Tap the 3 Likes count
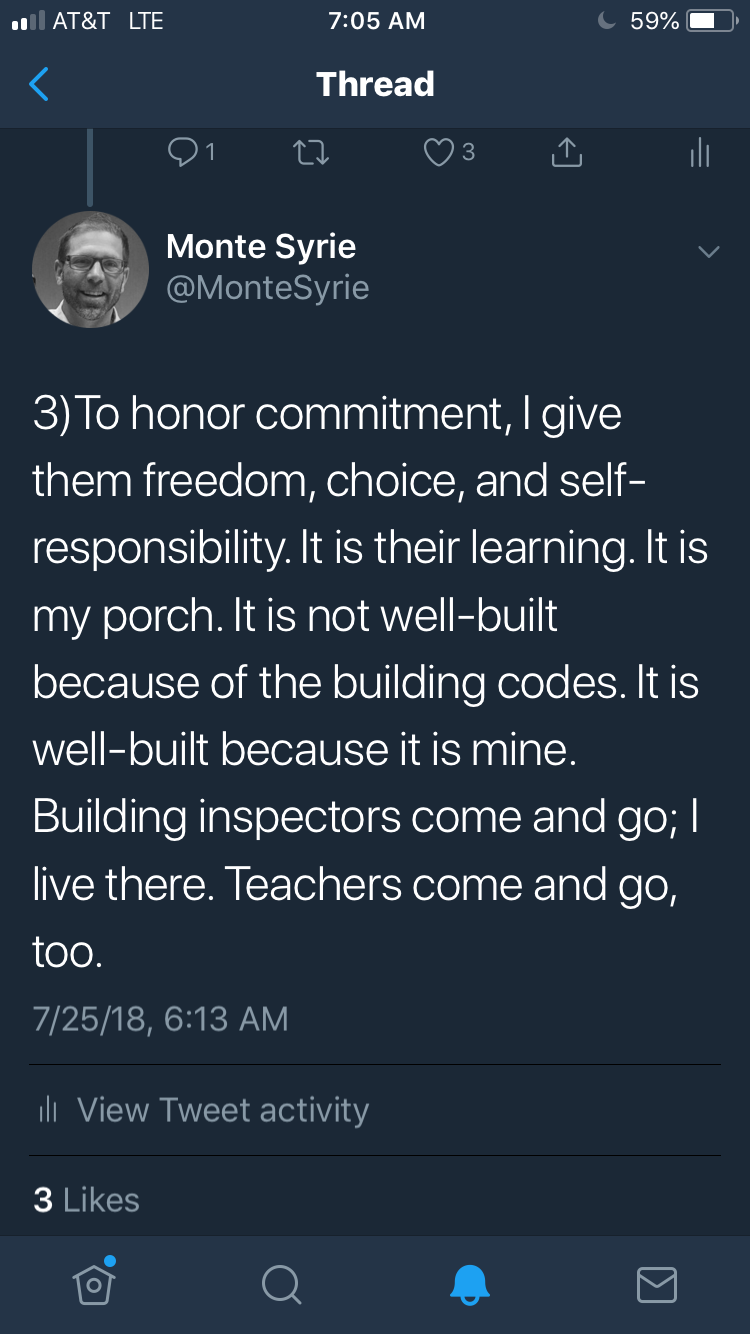 pyautogui.click(x=86, y=1200)
